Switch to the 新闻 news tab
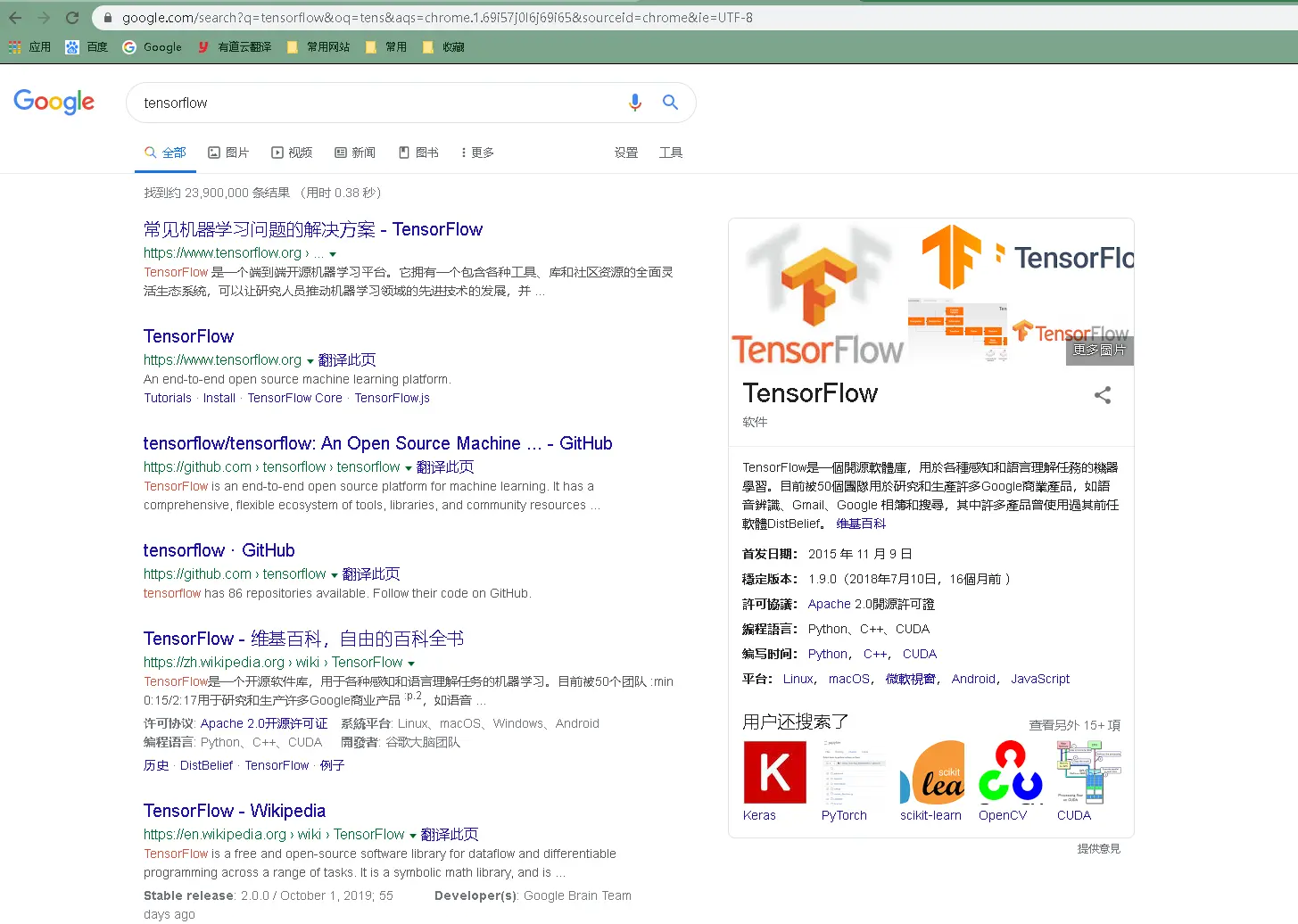Image resolution: width=1298 pixels, height=924 pixels. click(355, 153)
